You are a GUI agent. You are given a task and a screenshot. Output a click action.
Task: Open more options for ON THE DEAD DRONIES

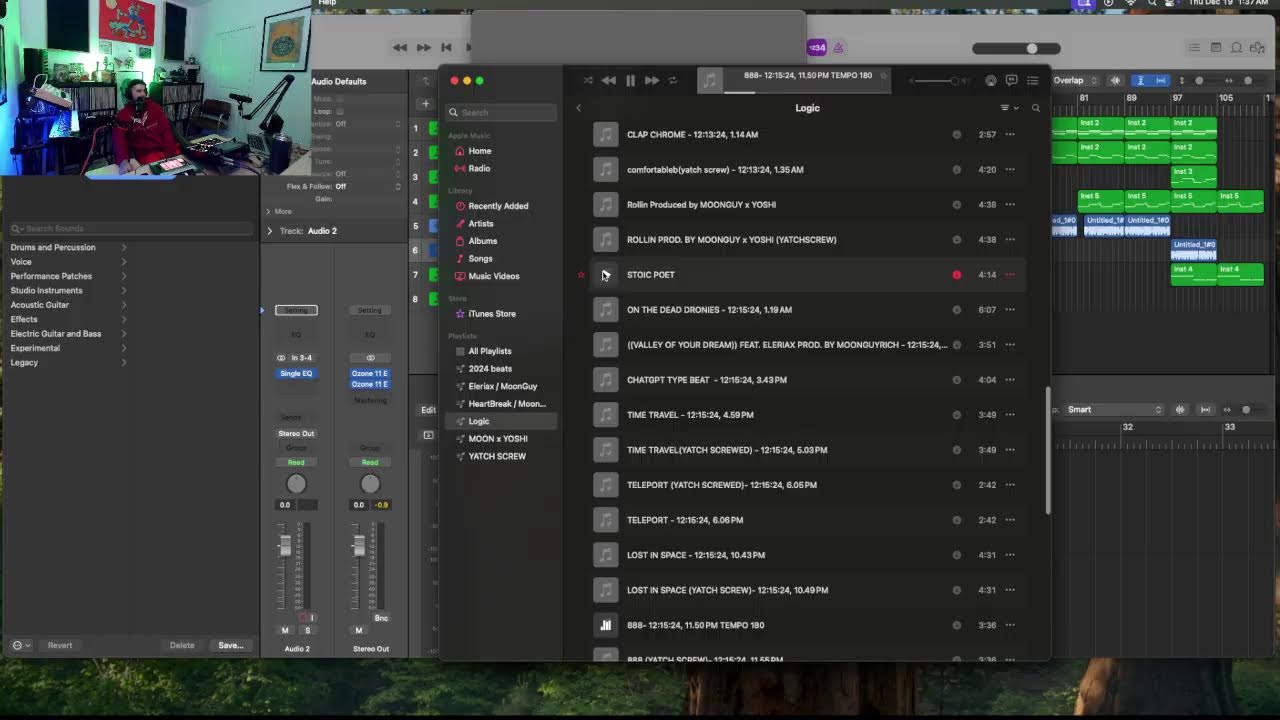(x=1010, y=310)
